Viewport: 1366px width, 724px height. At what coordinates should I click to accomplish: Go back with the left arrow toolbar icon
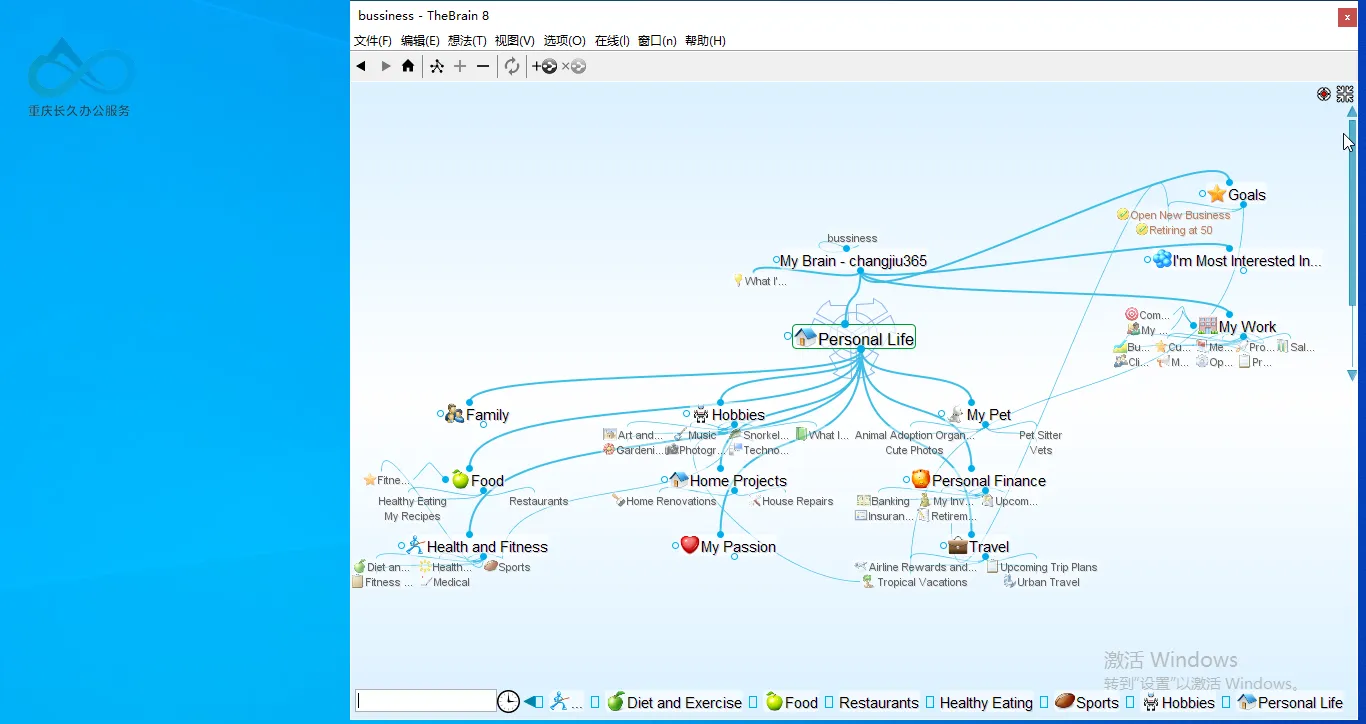point(361,66)
